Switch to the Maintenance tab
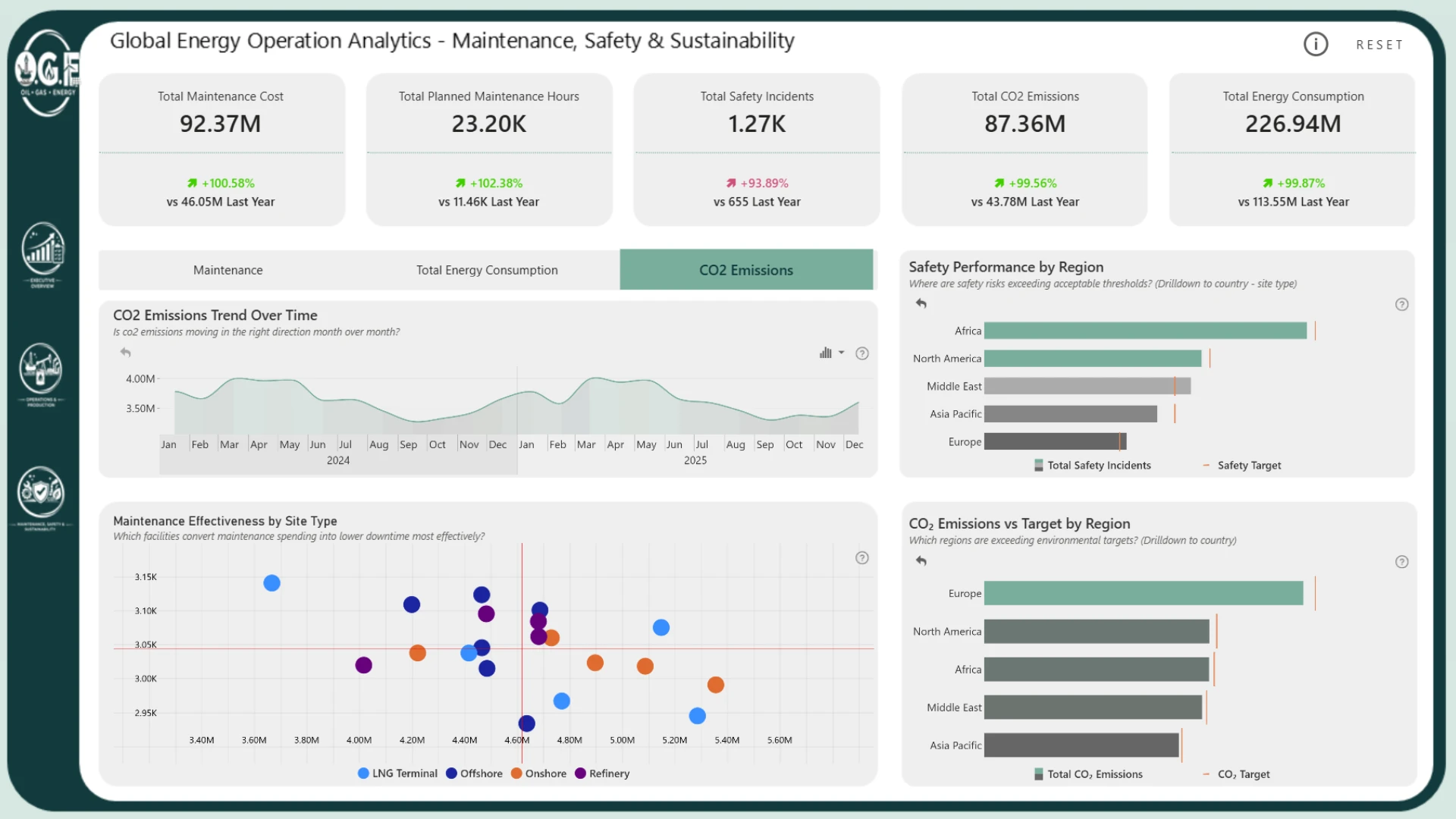This screenshot has width=1456, height=819. click(228, 270)
